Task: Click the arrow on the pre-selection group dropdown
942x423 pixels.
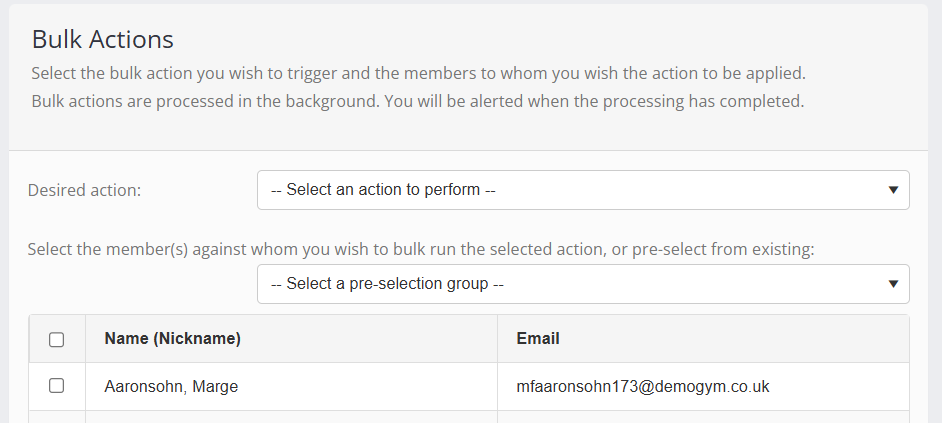Action: point(893,284)
